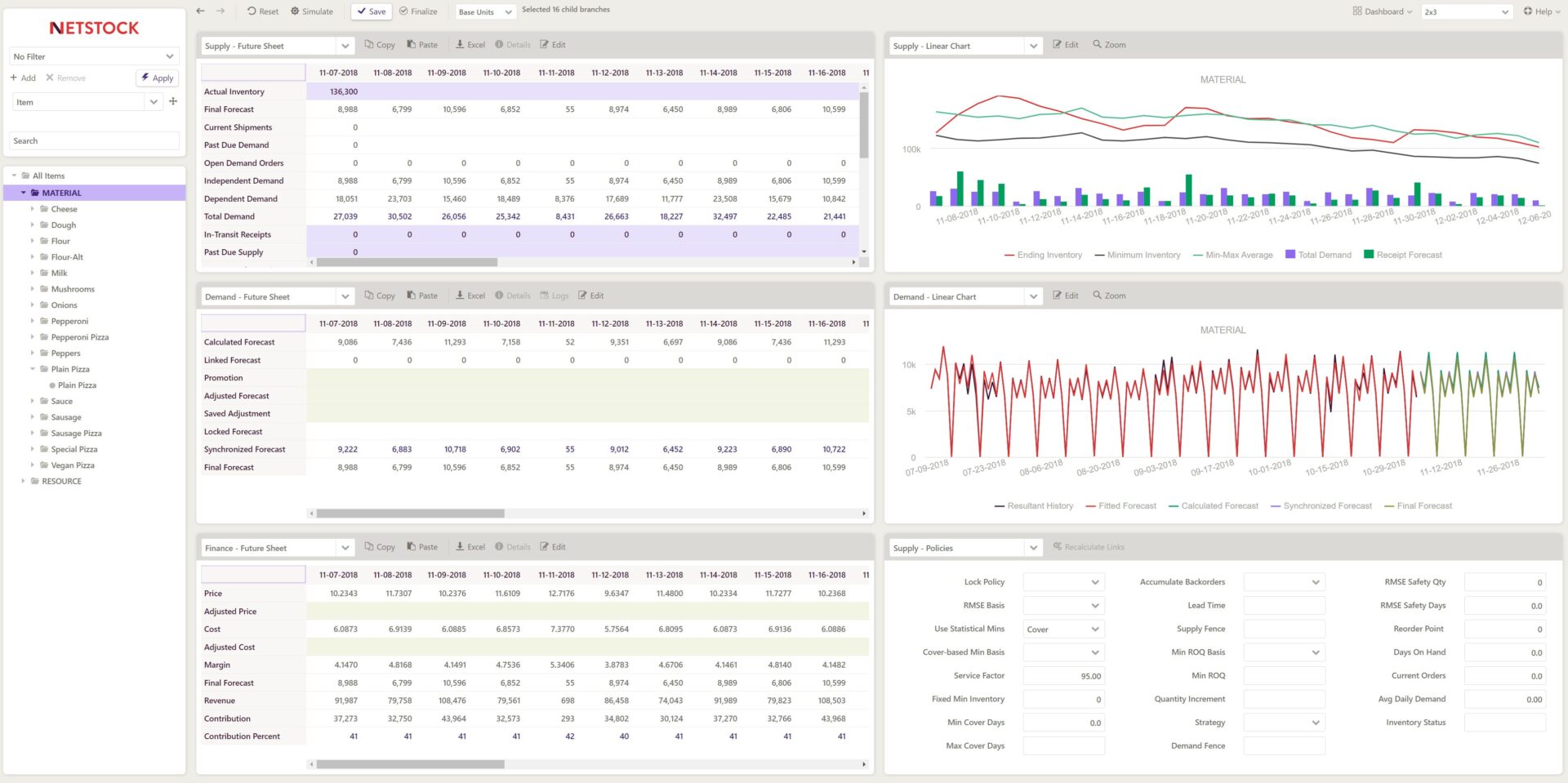
Task: Expand the Cheese tree node
Action: click(x=33, y=209)
